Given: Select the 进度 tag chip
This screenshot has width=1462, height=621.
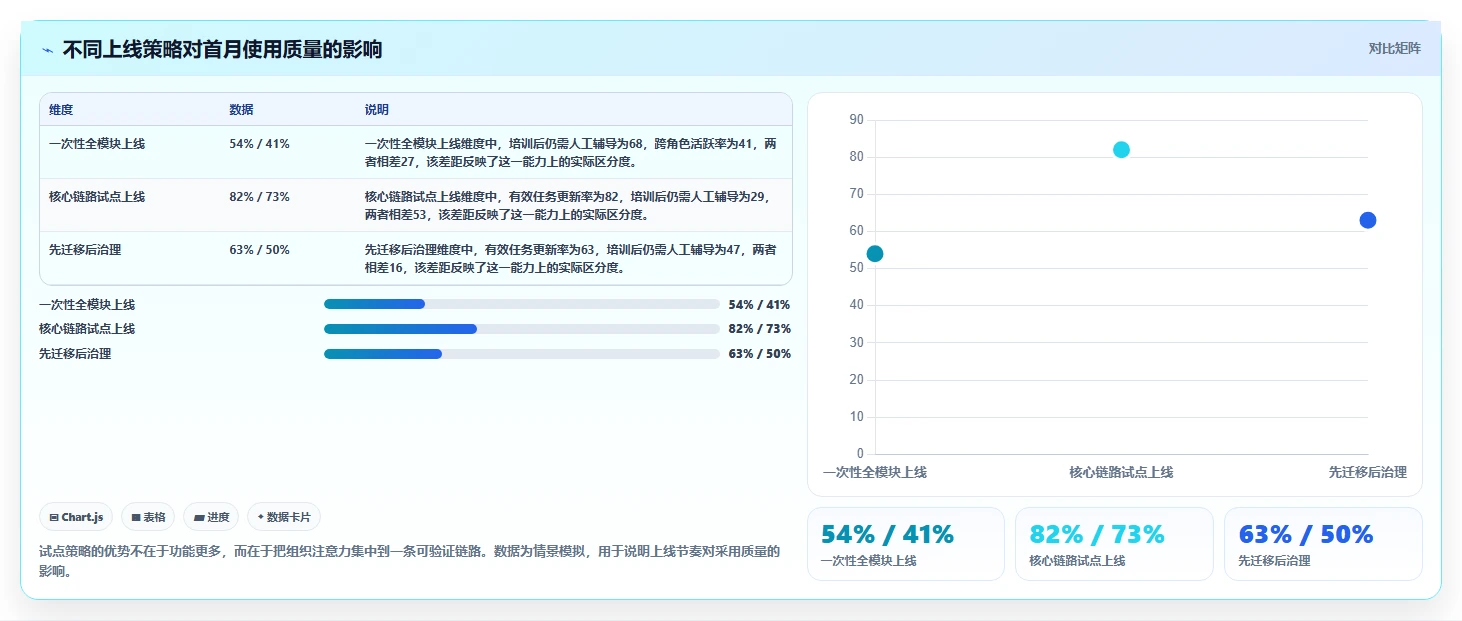Looking at the screenshot, I should (x=211, y=517).
